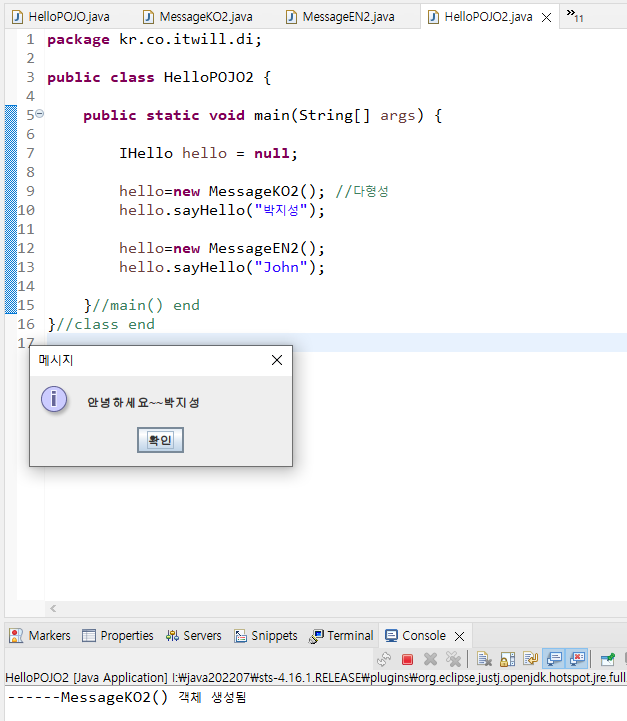The image size is (627, 721).
Task: Clear the Console output
Action: click(x=484, y=659)
